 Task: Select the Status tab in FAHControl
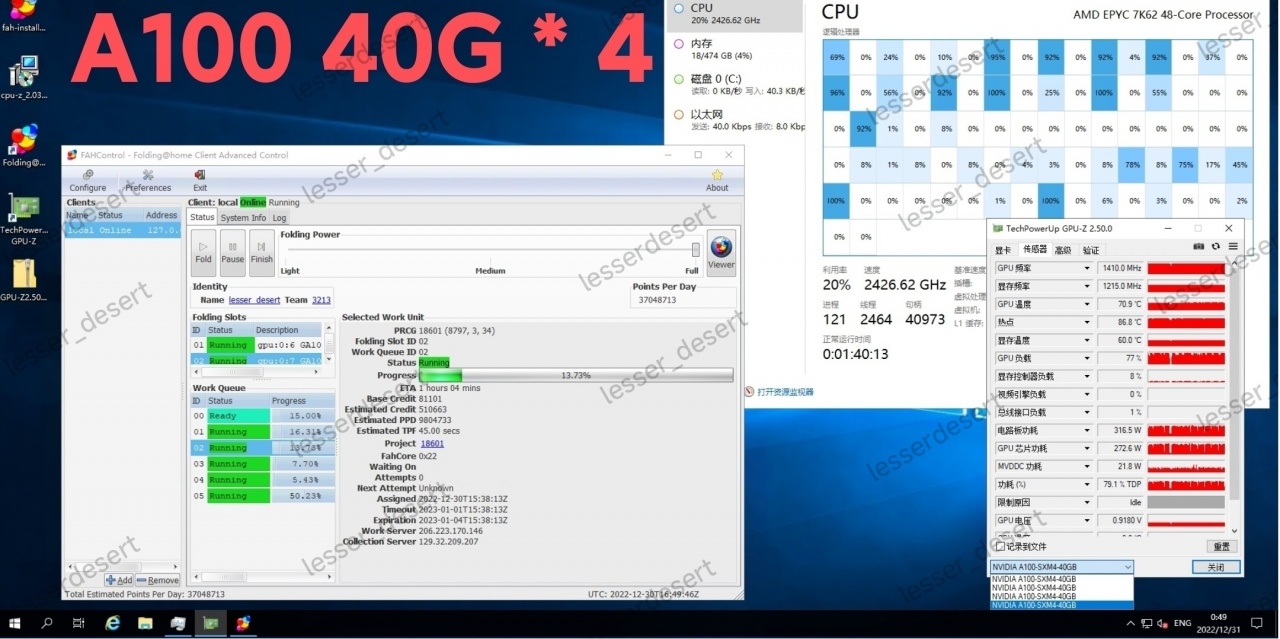pos(202,217)
